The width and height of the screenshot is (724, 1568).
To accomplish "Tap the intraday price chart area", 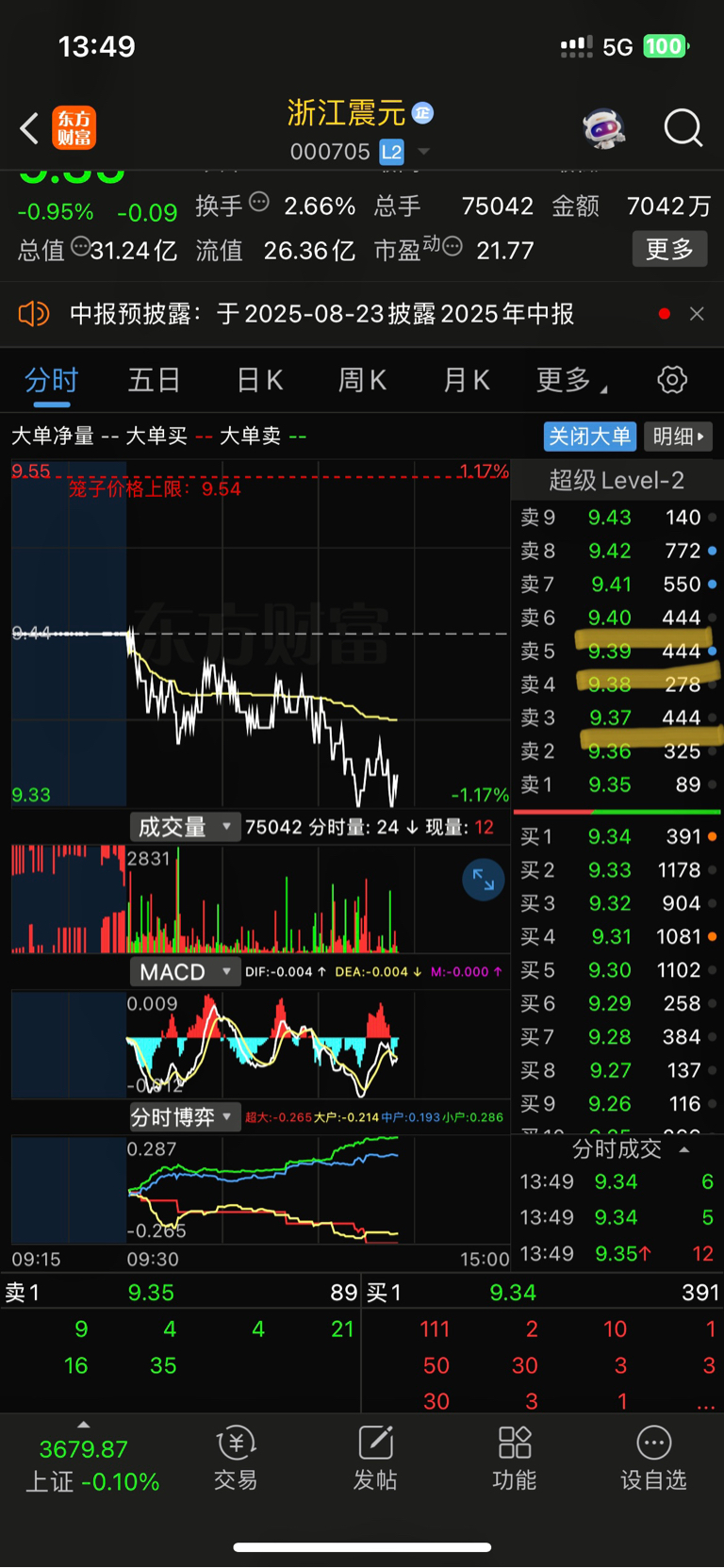I will (260, 634).
